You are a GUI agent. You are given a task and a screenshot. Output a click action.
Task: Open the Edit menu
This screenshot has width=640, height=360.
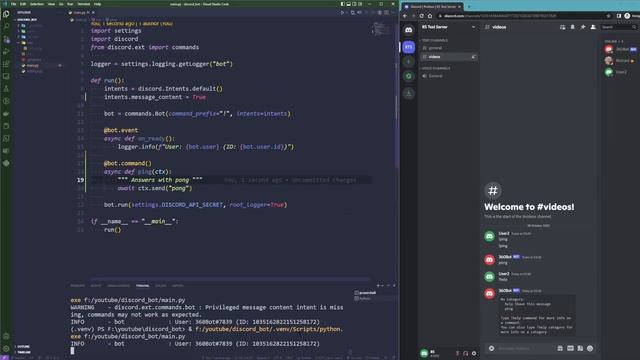(x=23, y=4)
